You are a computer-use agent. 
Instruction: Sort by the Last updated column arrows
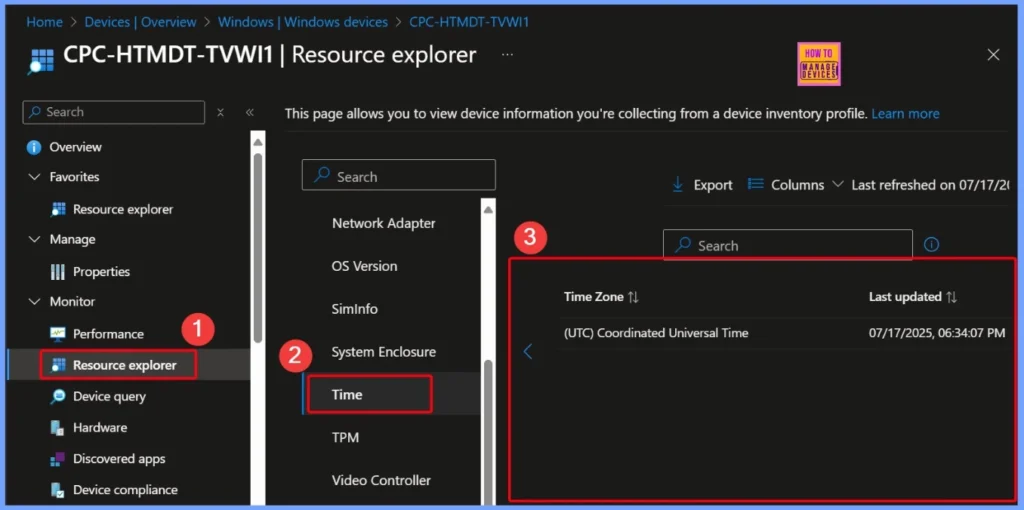pyautogui.click(x=952, y=297)
